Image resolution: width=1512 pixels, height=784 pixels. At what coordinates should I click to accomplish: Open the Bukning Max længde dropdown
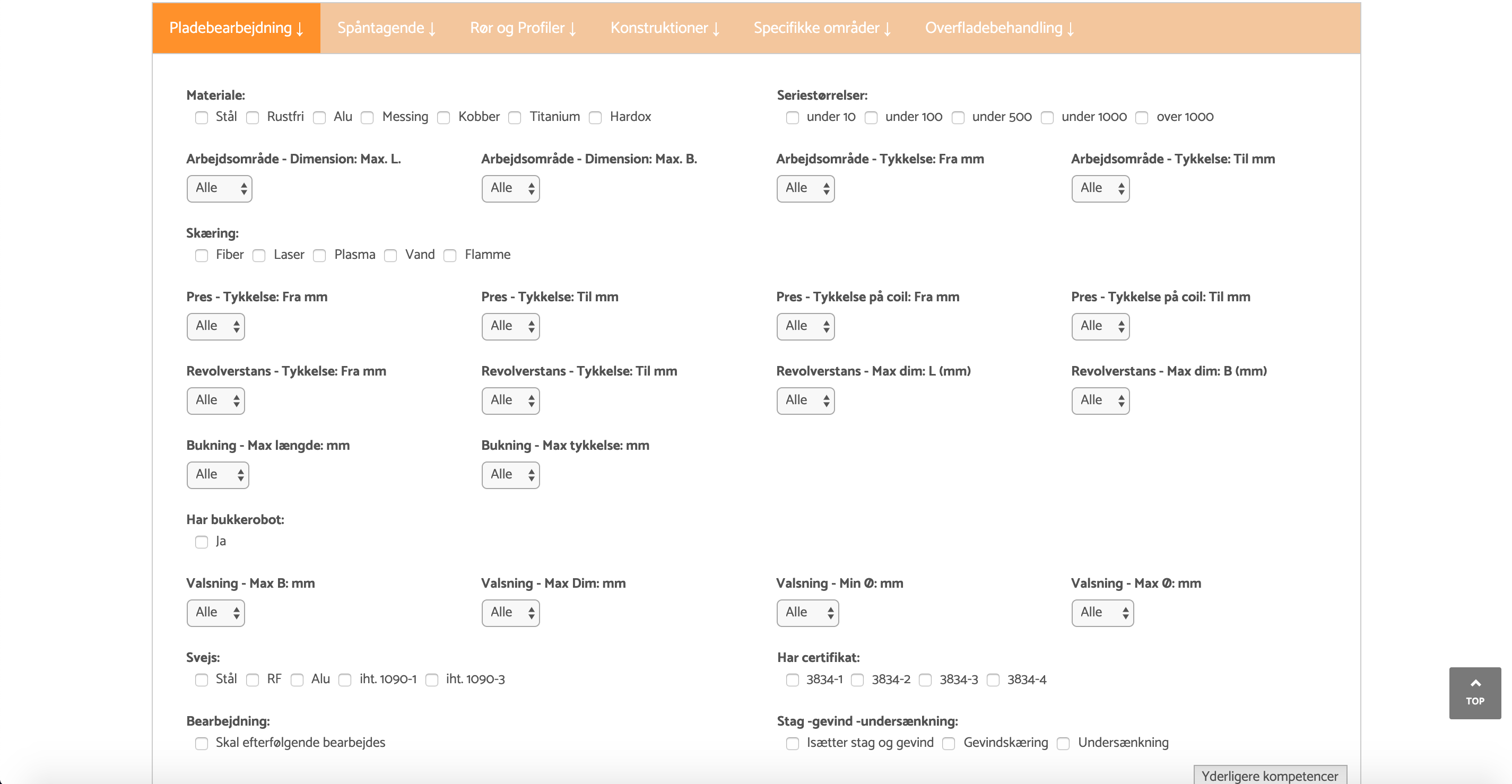(217, 475)
